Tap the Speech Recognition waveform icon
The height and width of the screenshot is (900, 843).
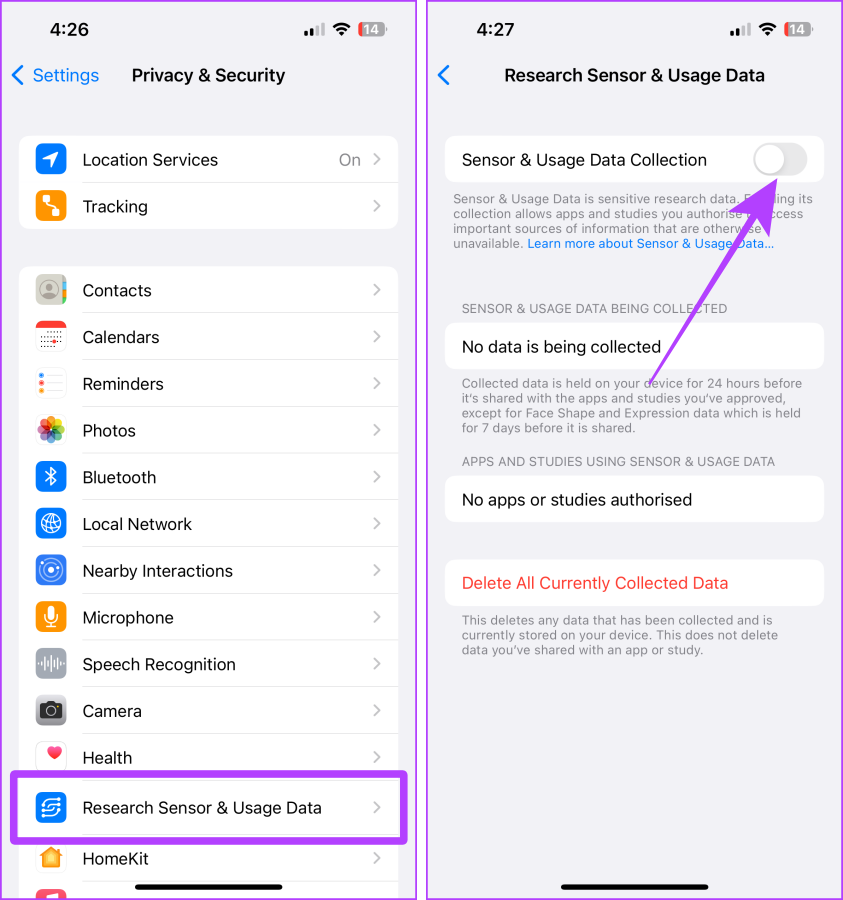click(50, 664)
